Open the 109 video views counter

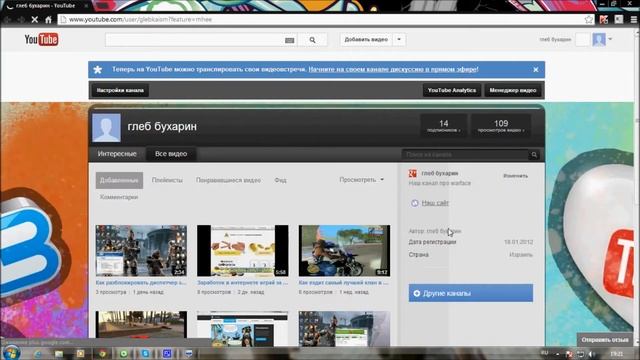tap(501, 125)
